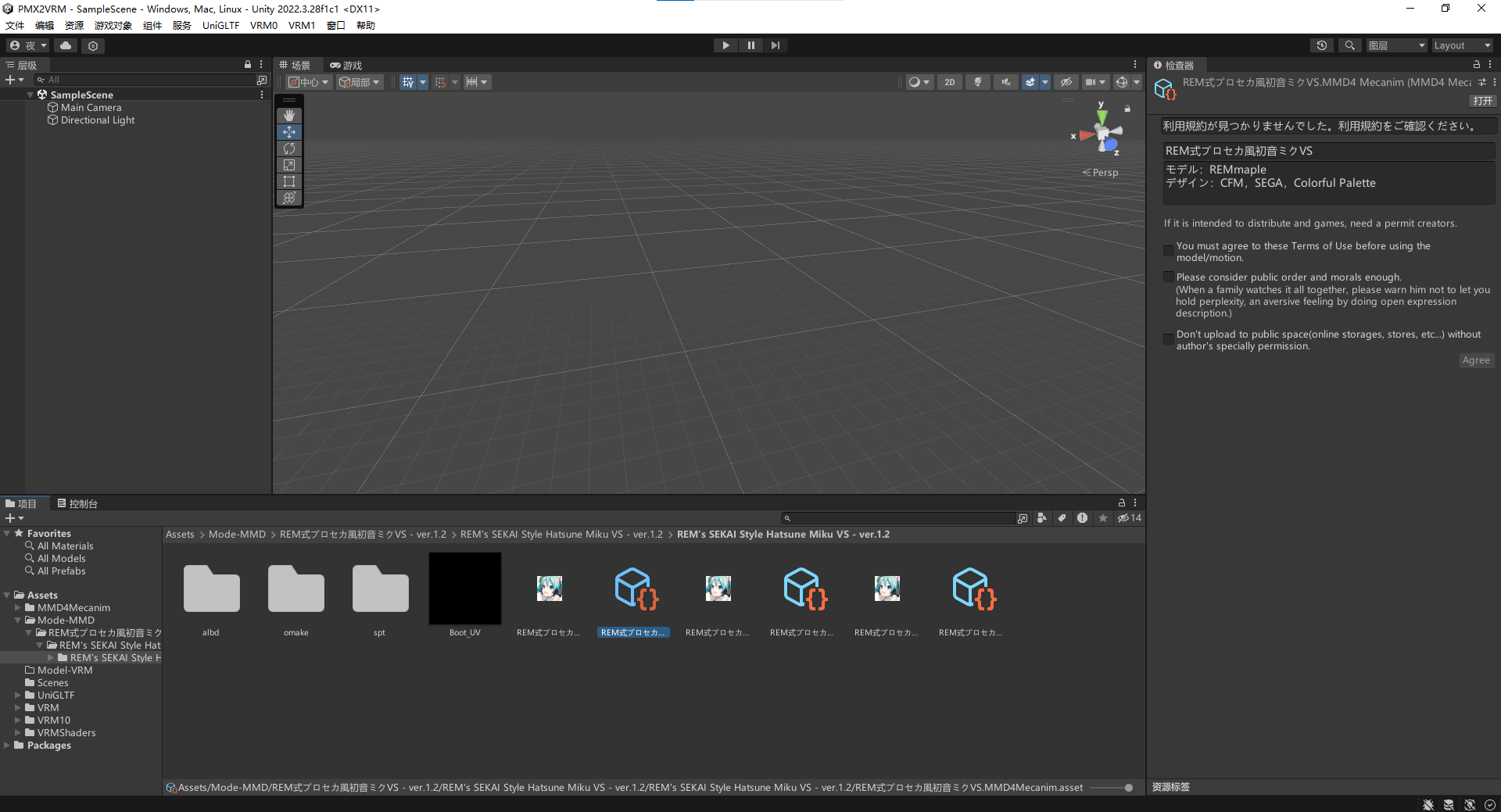This screenshot has height=812, width=1501.
Task: Open the UniGLTF menu
Action: tap(220, 26)
